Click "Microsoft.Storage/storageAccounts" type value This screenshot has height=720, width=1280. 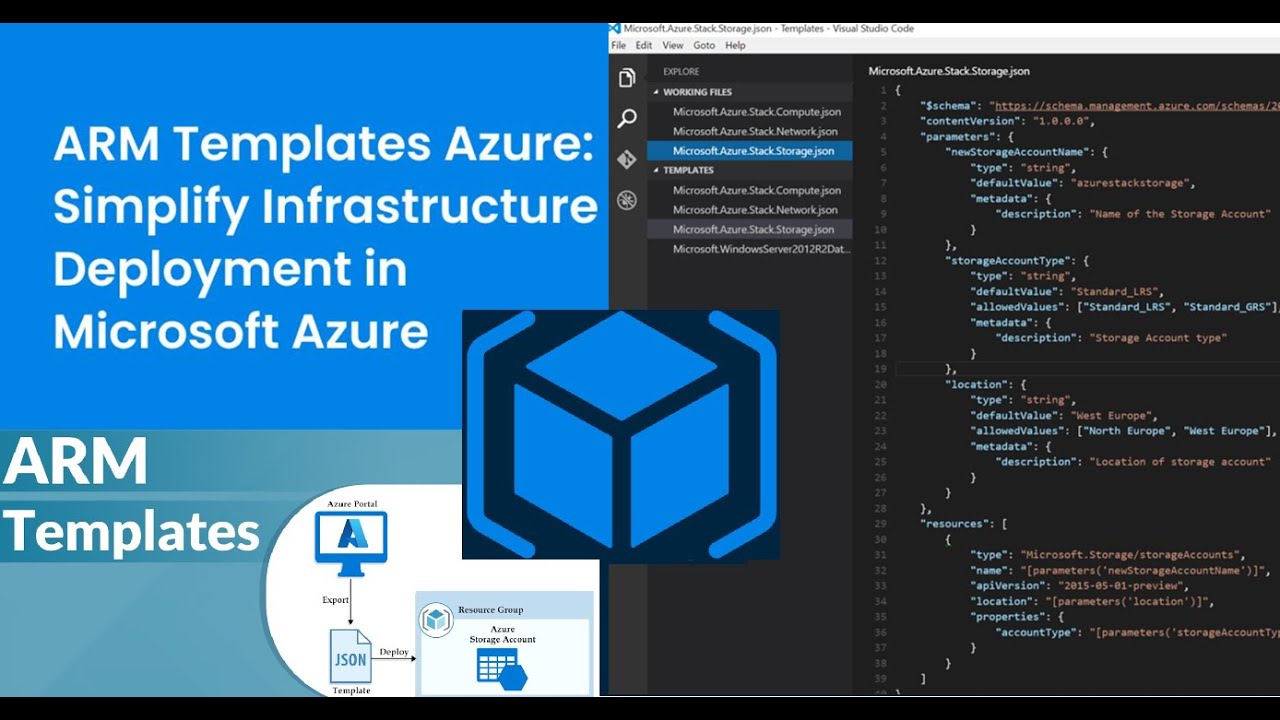[x=1132, y=554]
